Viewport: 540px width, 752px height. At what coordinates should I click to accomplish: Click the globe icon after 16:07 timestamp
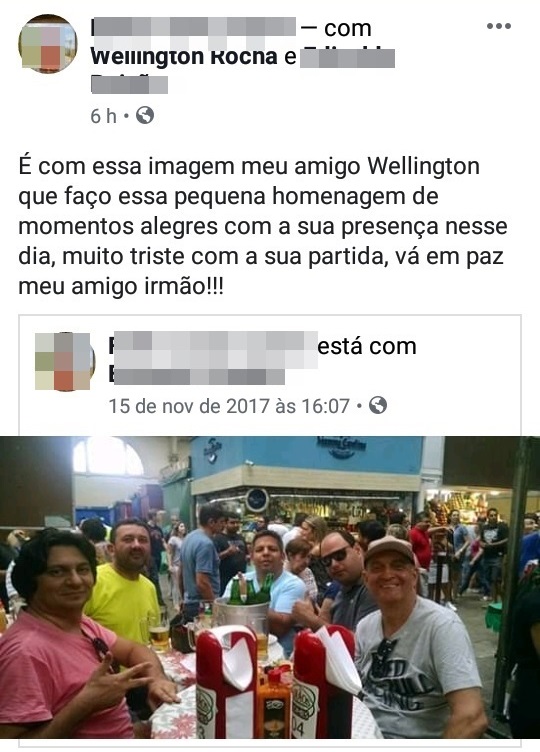[x=378, y=405]
